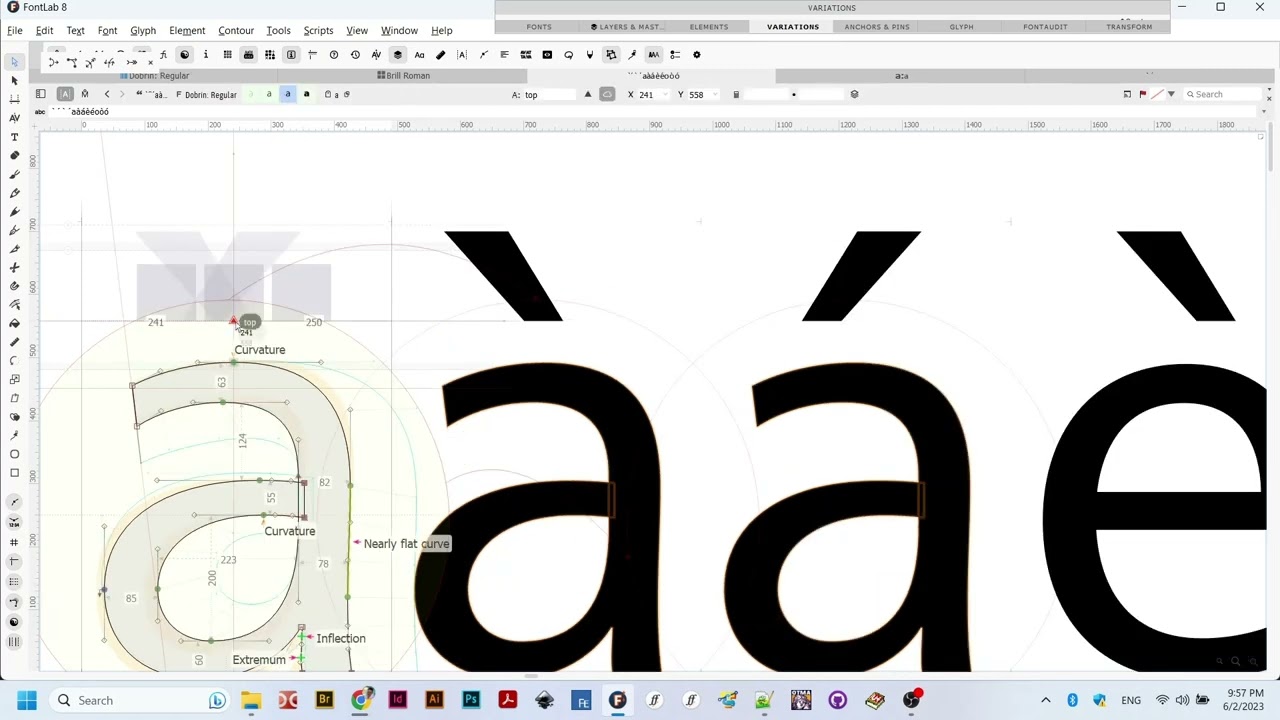Expand the flag color dropdown arrow
Screen dimensions: 1280x720
coord(1171,95)
